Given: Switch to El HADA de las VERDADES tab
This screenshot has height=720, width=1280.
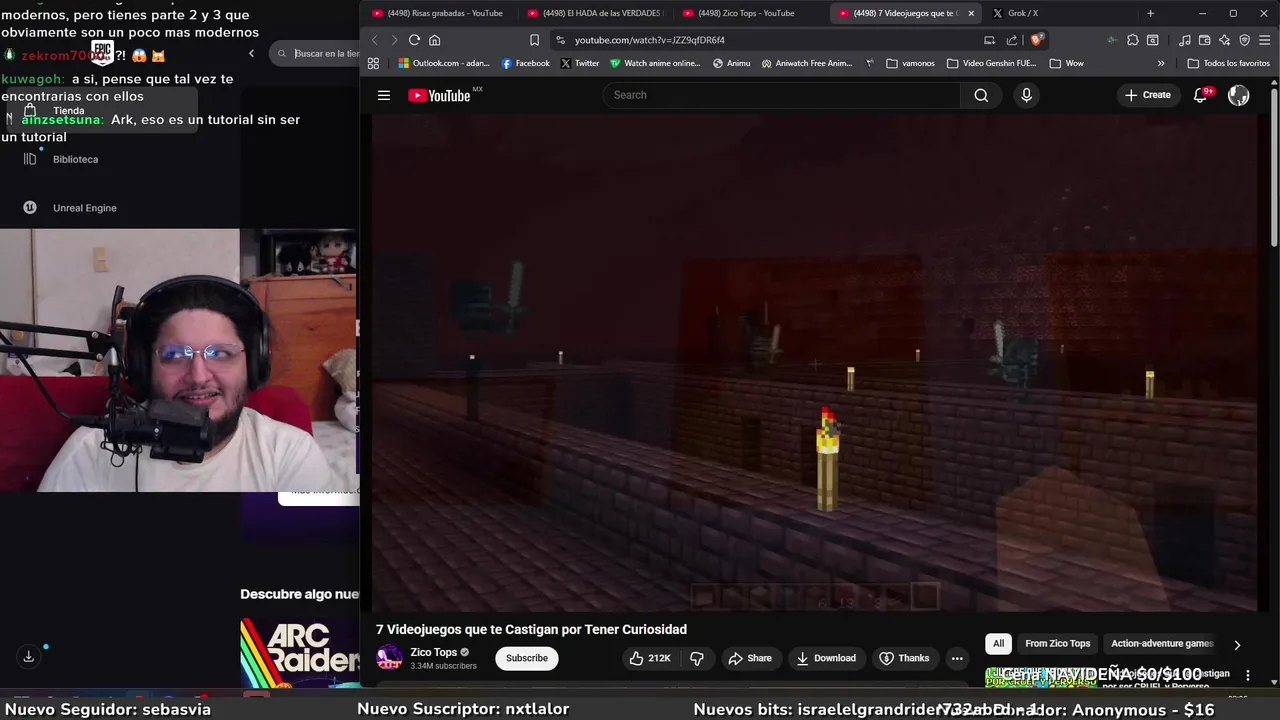Looking at the screenshot, I should [x=593, y=13].
